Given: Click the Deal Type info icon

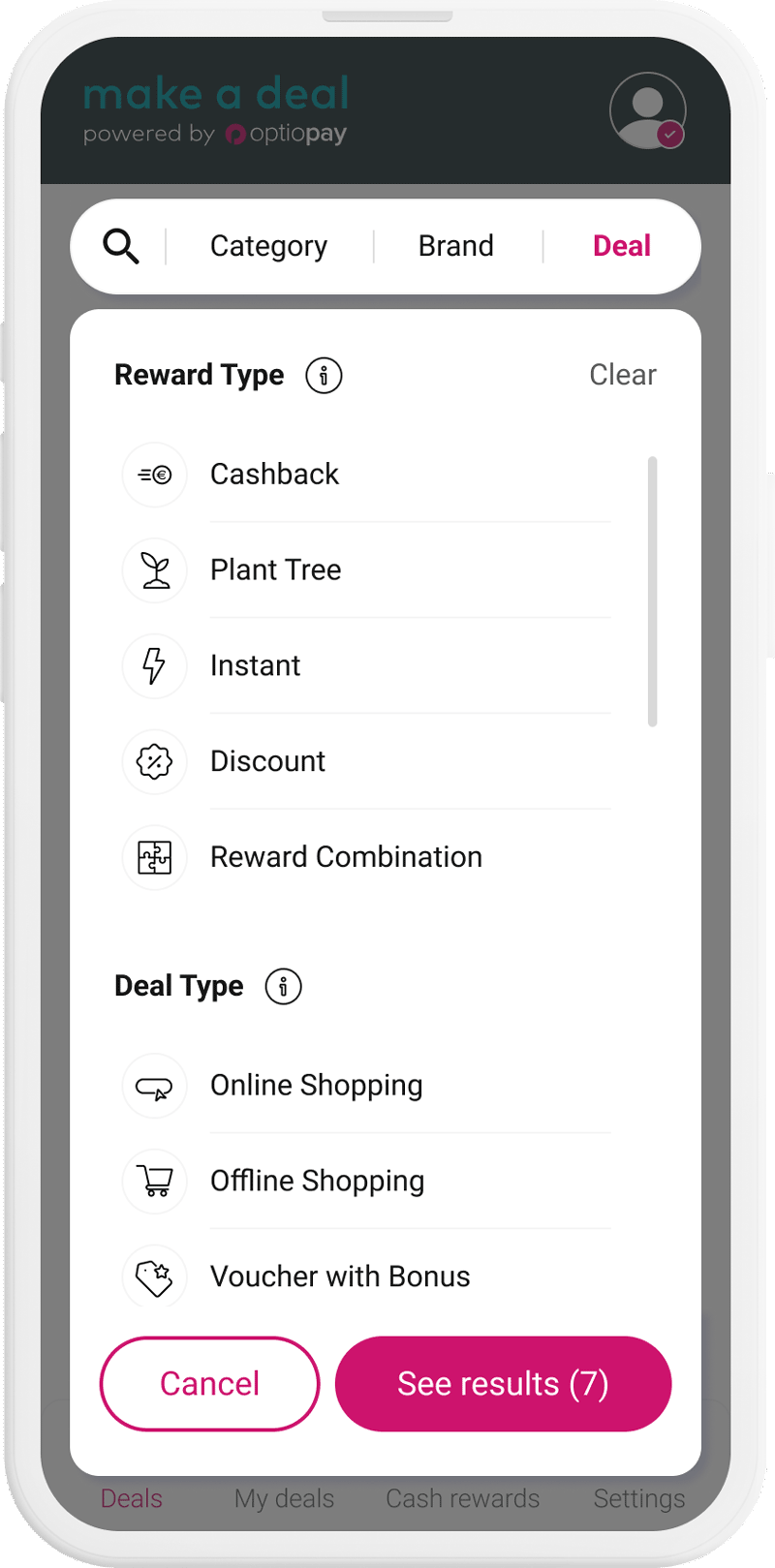Looking at the screenshot, I should pyautogui.click(x=284, y=986).
